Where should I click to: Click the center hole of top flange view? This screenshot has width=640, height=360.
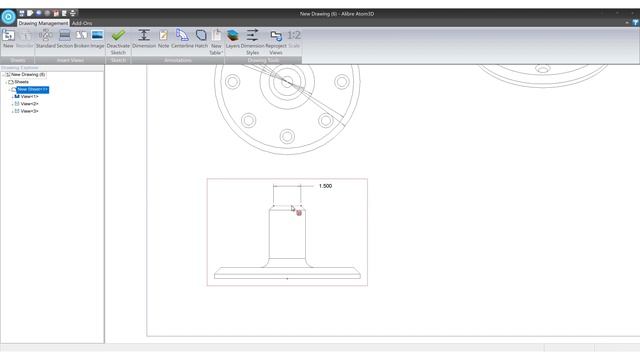[x=287, y=81]
